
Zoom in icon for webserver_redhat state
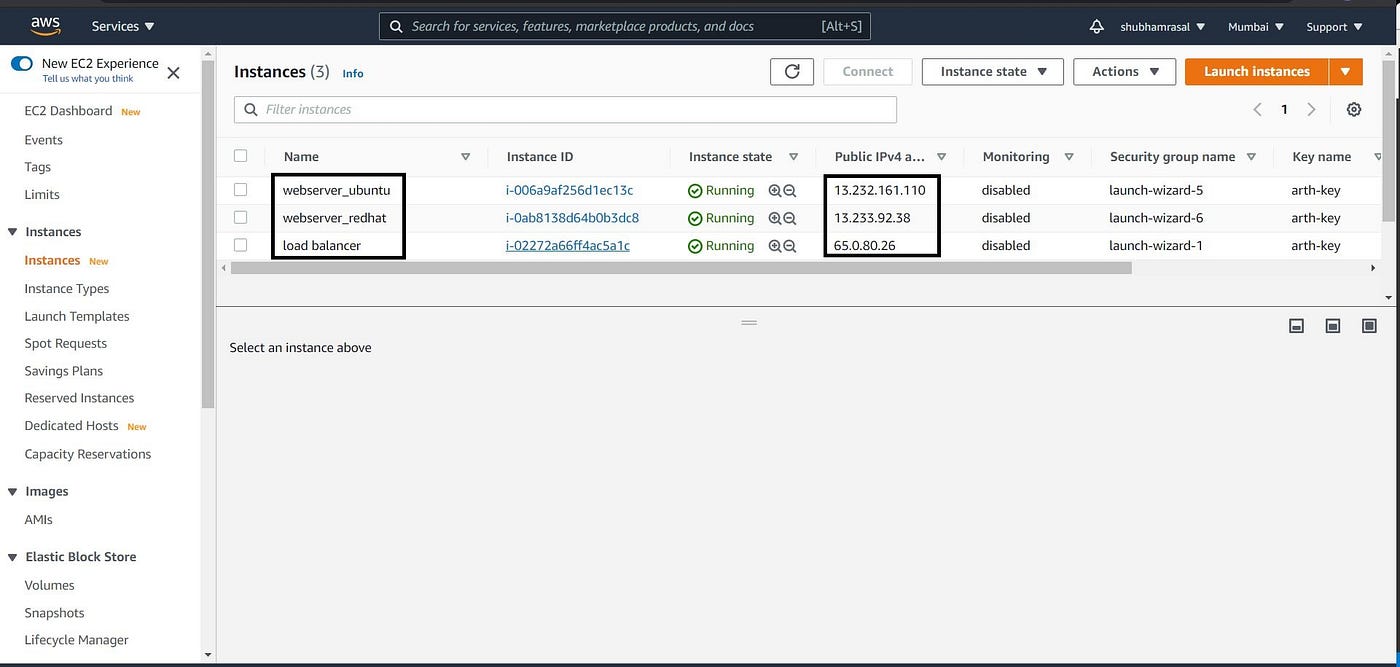(x=775, y=218)
